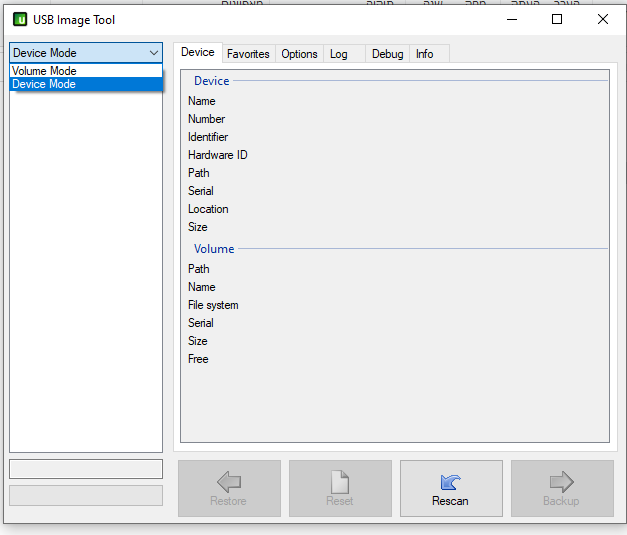Maximize the USB Image Tool window
The height and width of the screenshot is (535, 627).
coord(557,19)
